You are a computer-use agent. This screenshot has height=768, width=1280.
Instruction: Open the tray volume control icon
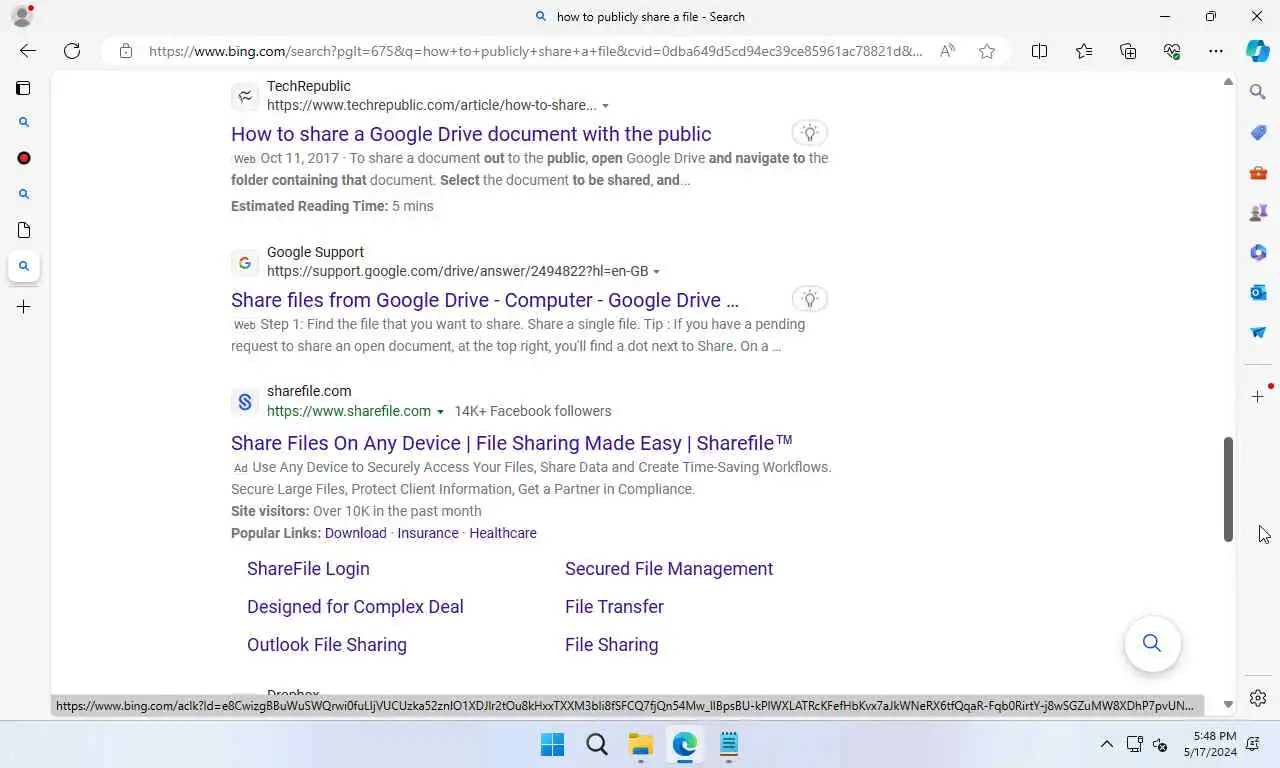click(1160, 744)
